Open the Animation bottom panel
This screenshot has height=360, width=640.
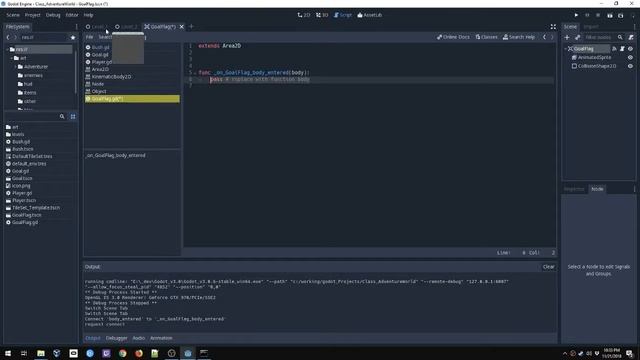(x=161, y=338)
